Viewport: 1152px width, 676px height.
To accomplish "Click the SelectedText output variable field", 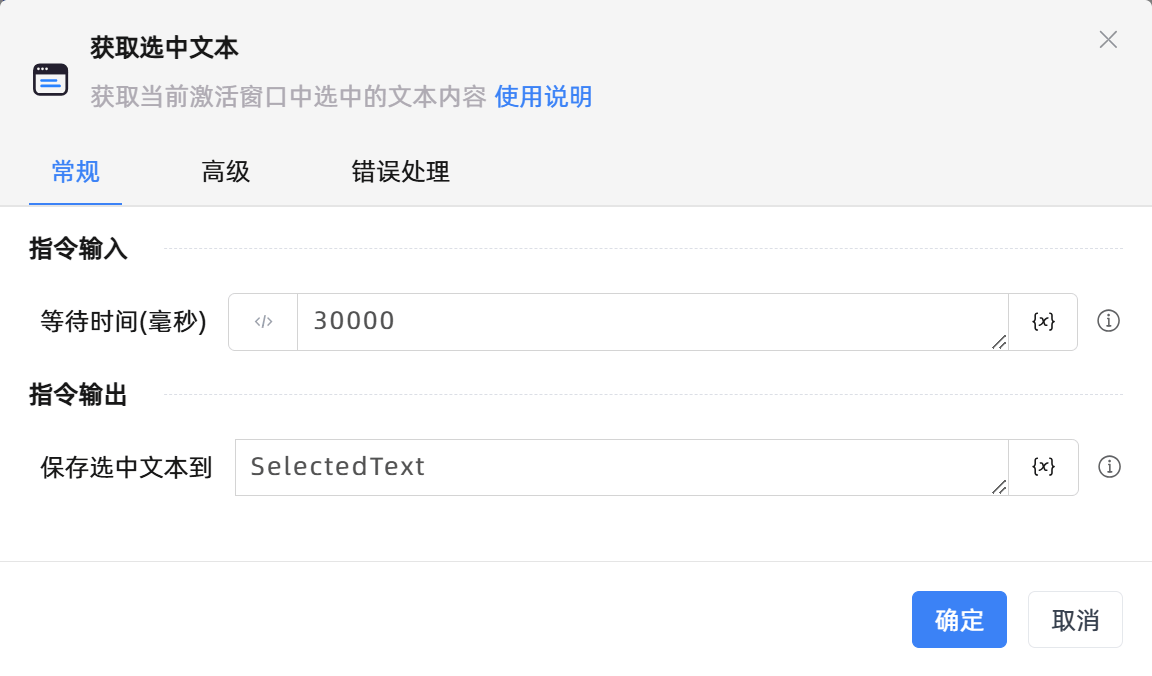I will coord(620,467).
